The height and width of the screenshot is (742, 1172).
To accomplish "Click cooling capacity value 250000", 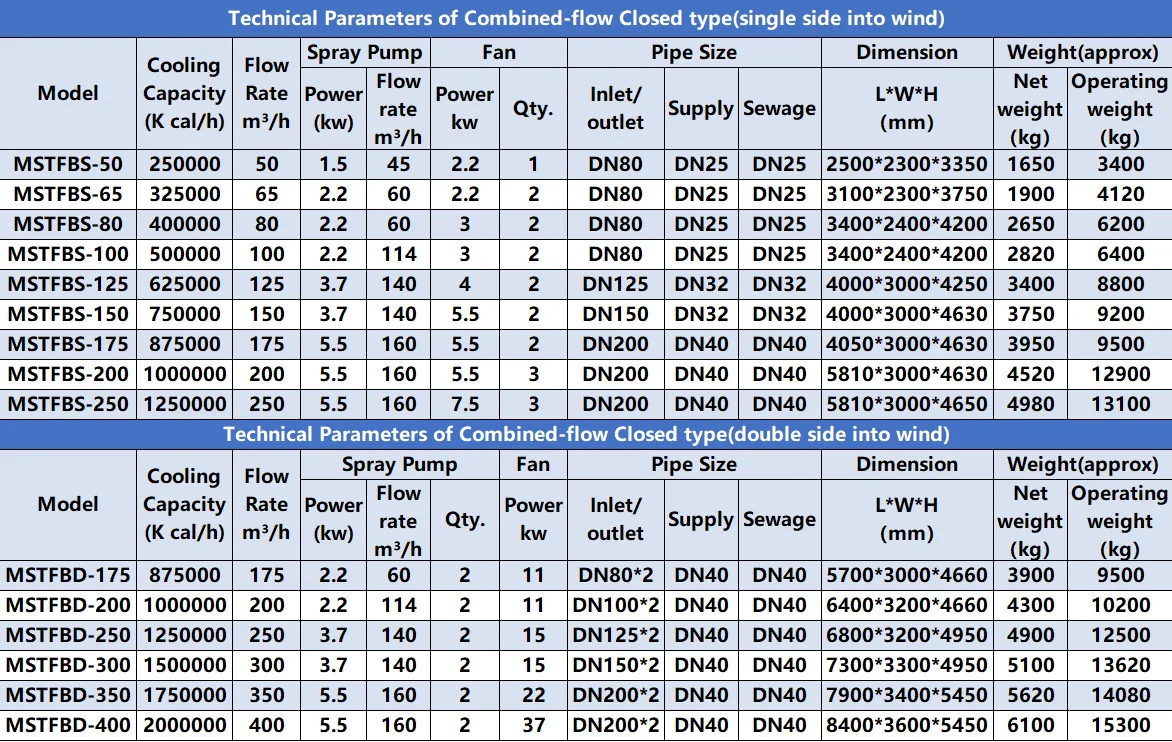I will [x=185, y=164].
